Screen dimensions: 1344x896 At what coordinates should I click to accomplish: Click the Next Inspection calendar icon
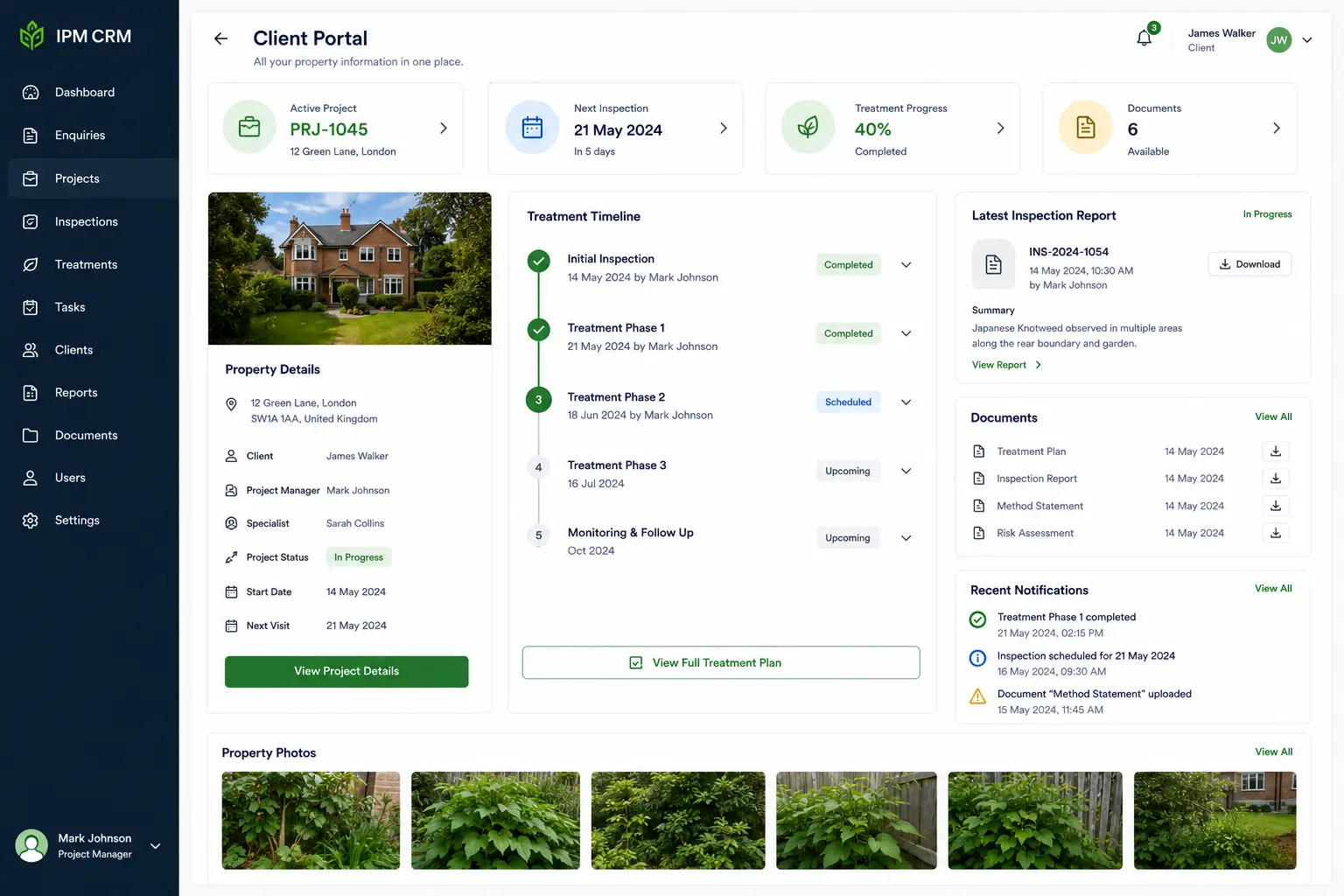pyautogui.click(x=532, y=127)
